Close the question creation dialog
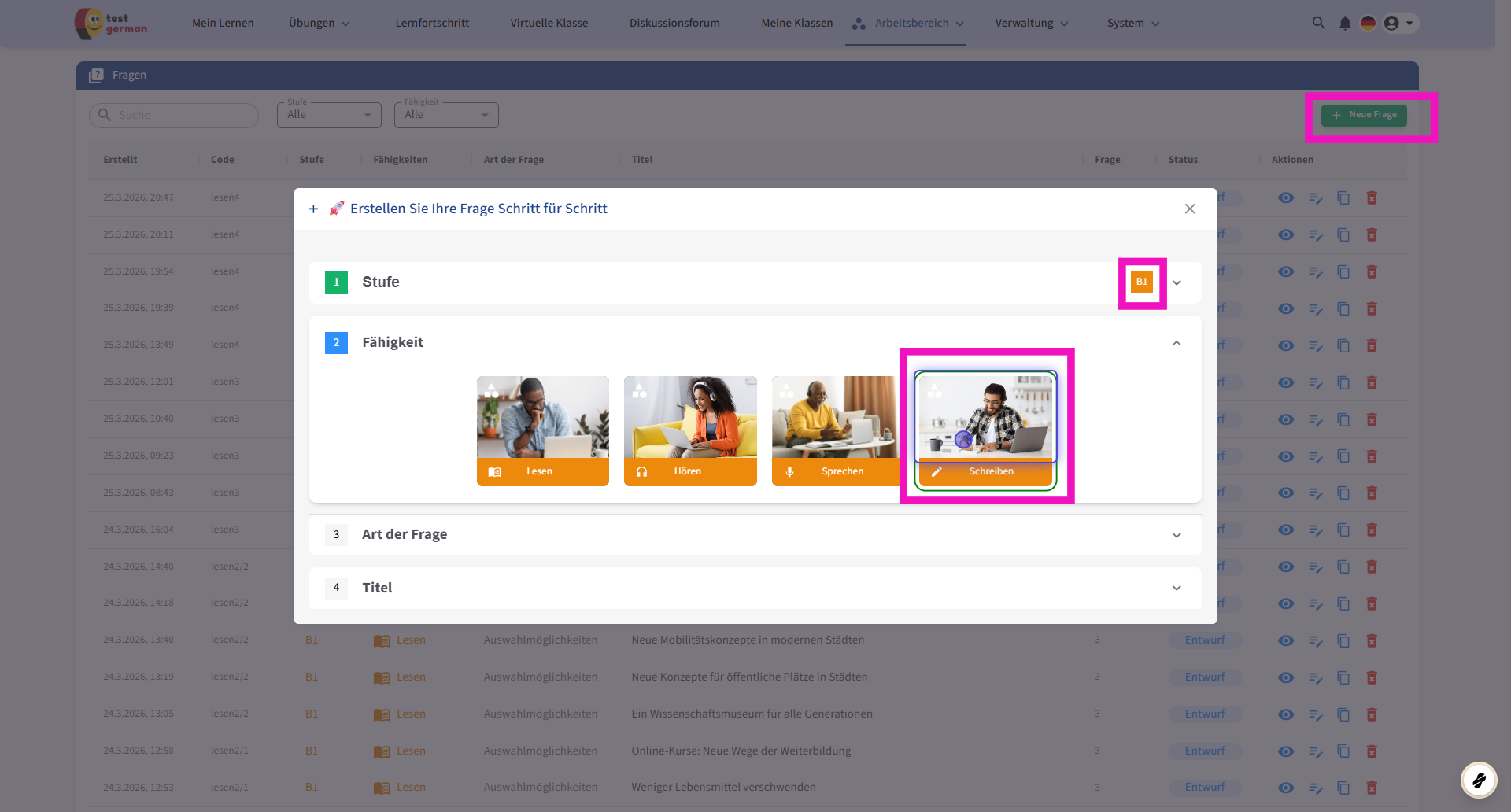The width and height of the screenshot is (1511, 812). point(1190,209)
